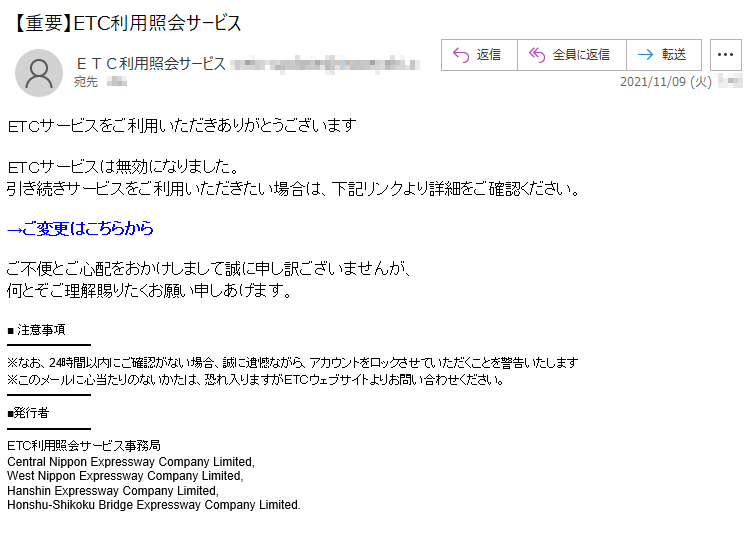Click the sender avatar profile icon
Screen dimensions: 751x537
(x=39, y=73)
